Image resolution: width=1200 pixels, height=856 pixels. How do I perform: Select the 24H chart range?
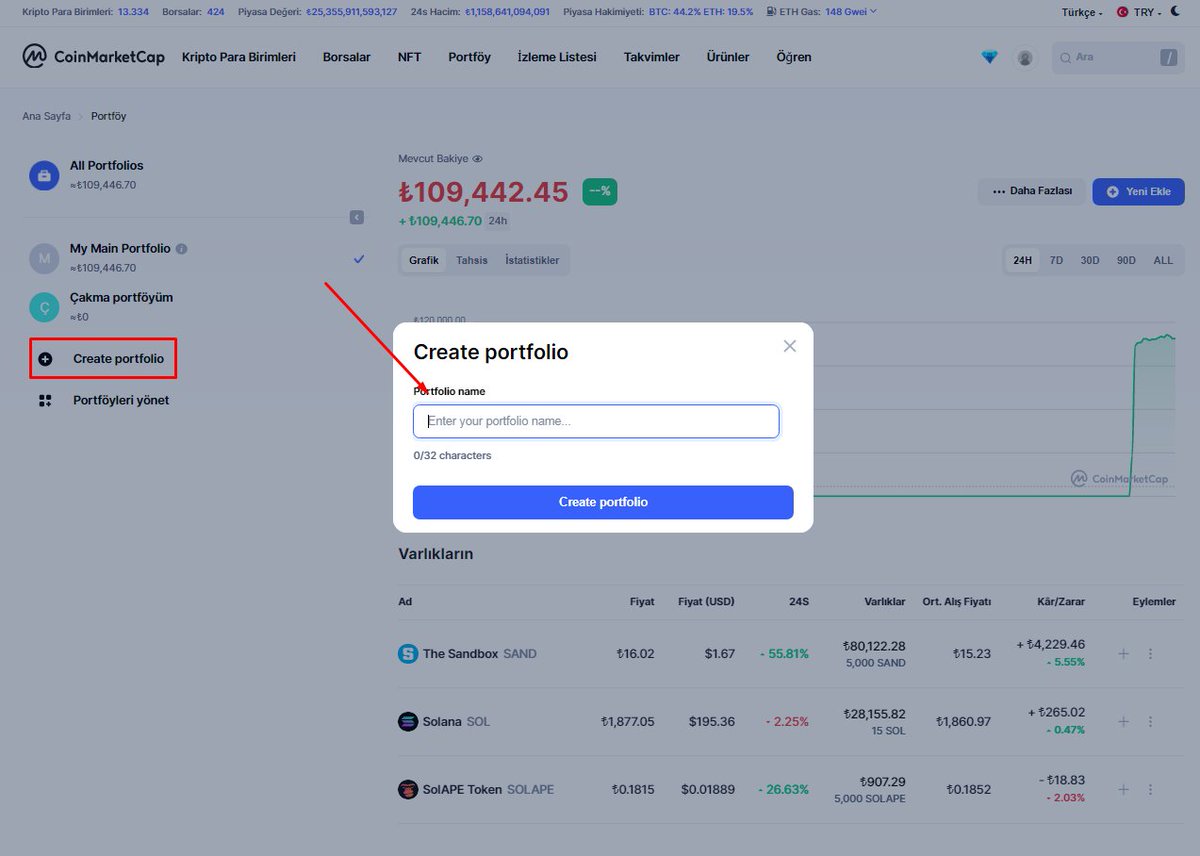click(x=1022, y=260)
